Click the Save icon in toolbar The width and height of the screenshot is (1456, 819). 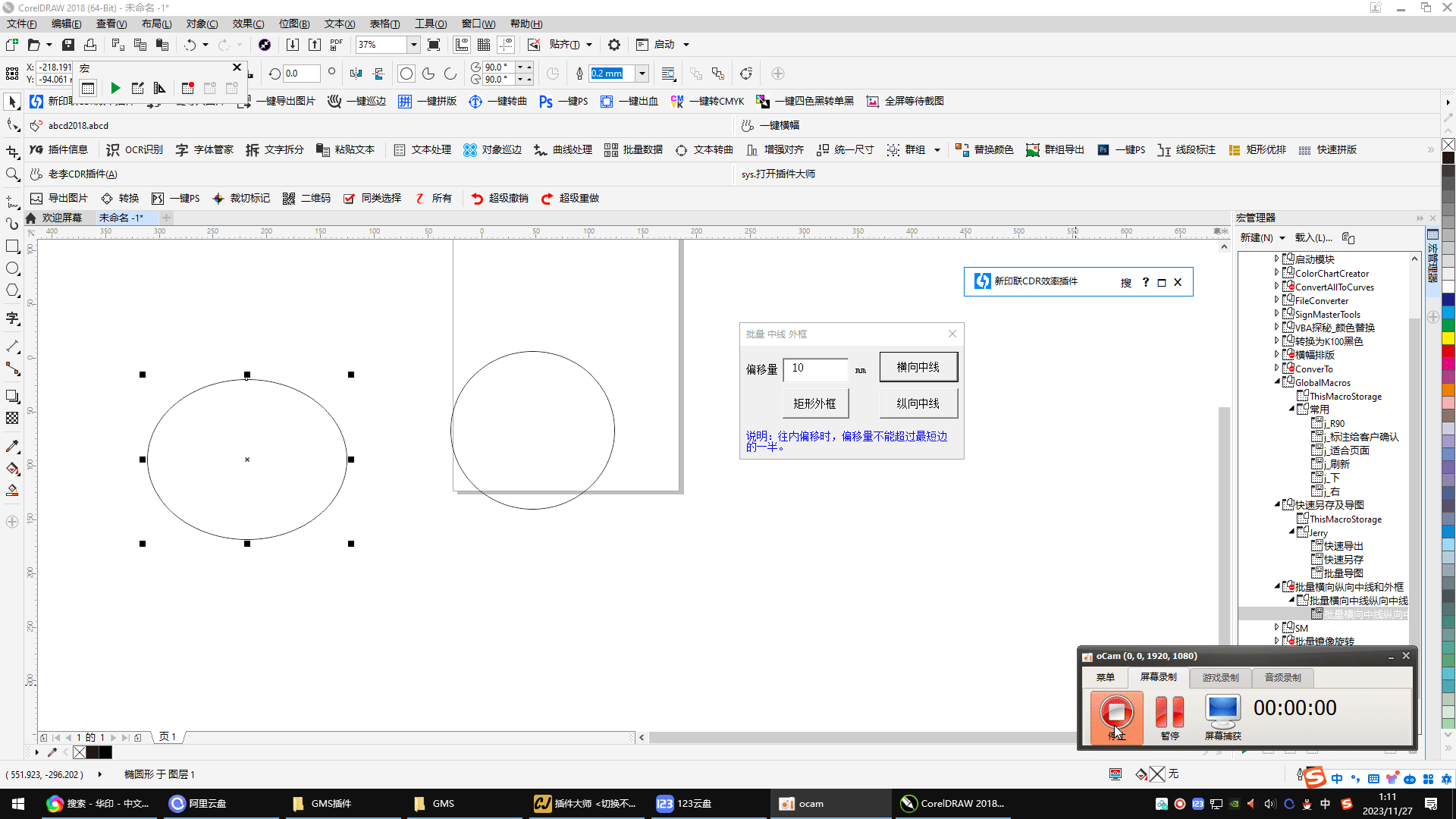(x=68, y=45)
